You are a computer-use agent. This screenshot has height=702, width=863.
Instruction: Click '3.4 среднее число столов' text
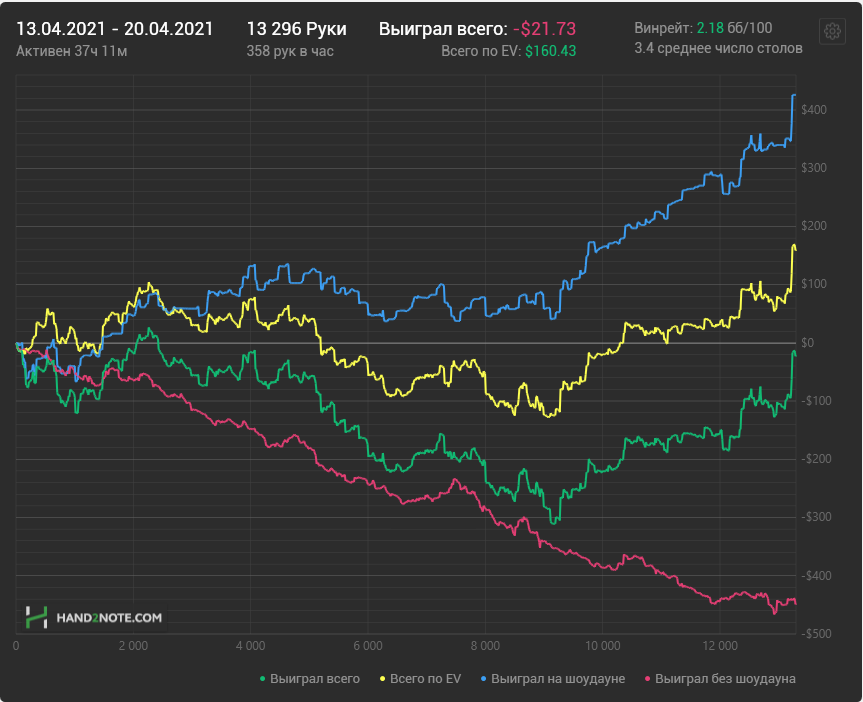pos(718,48)
